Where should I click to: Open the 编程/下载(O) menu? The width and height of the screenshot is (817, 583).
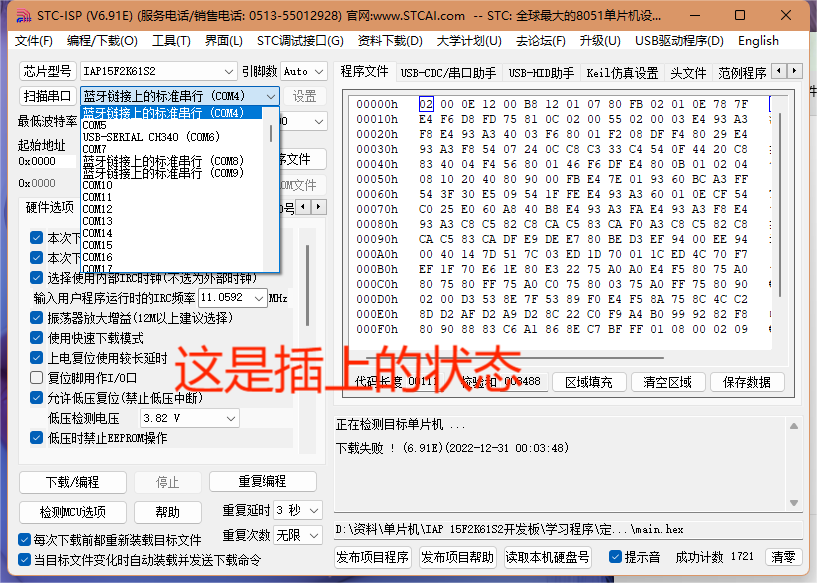(x=102, y=41)
